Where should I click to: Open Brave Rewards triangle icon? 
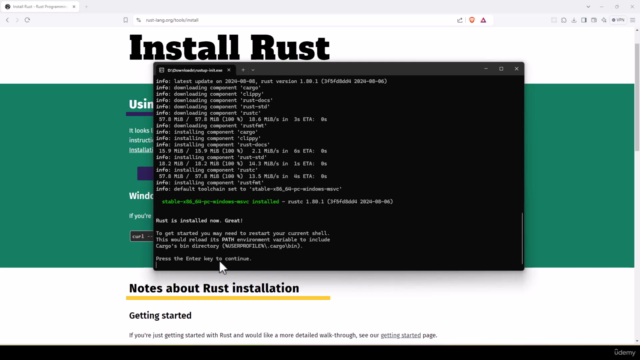pos(483,20)
